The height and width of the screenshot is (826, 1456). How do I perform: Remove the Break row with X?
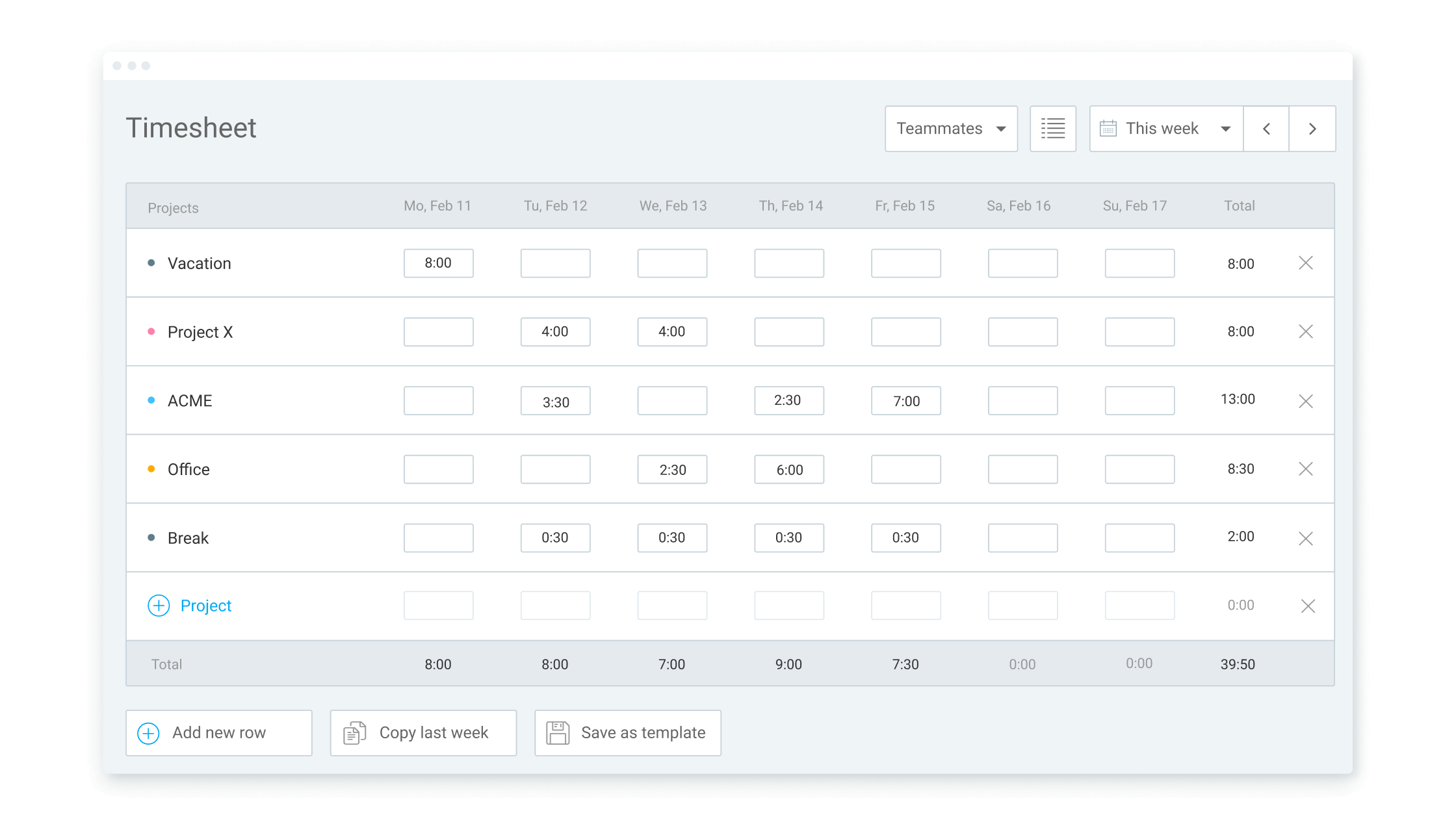tap(1305, 538)
